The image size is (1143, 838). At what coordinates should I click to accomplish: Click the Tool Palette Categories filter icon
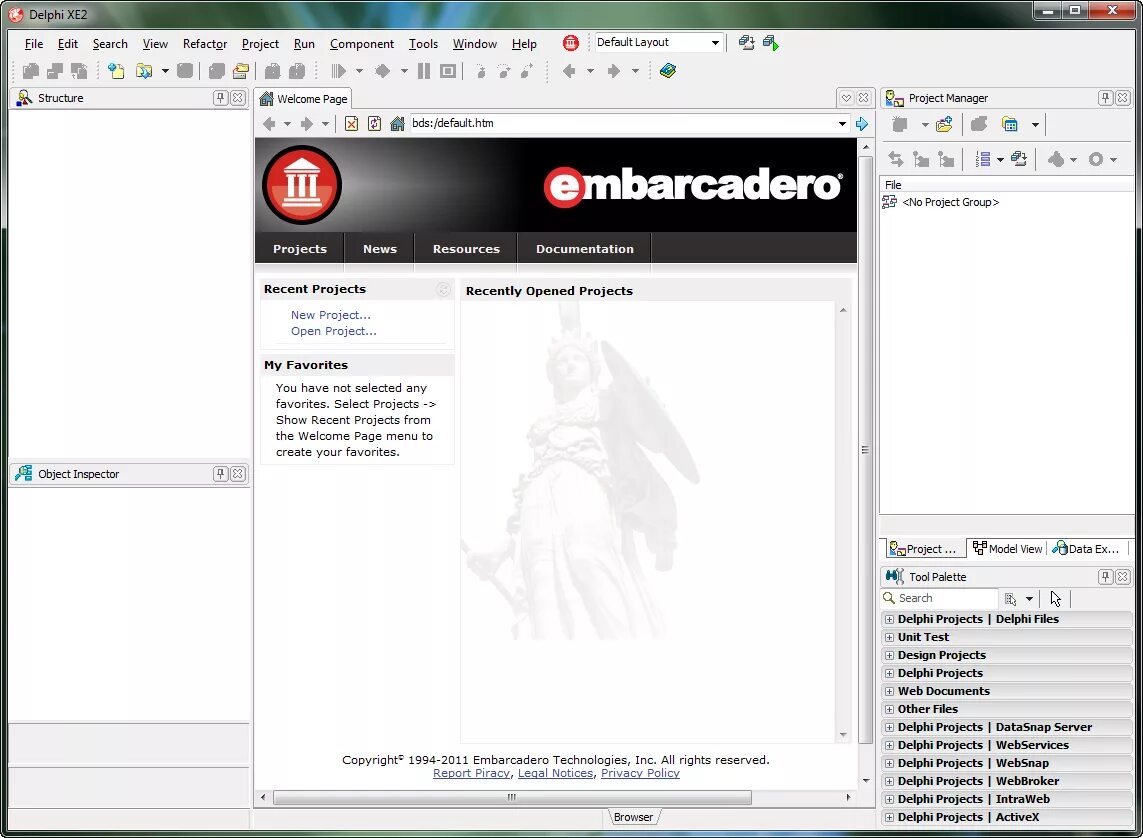(x=1010, y=599)
